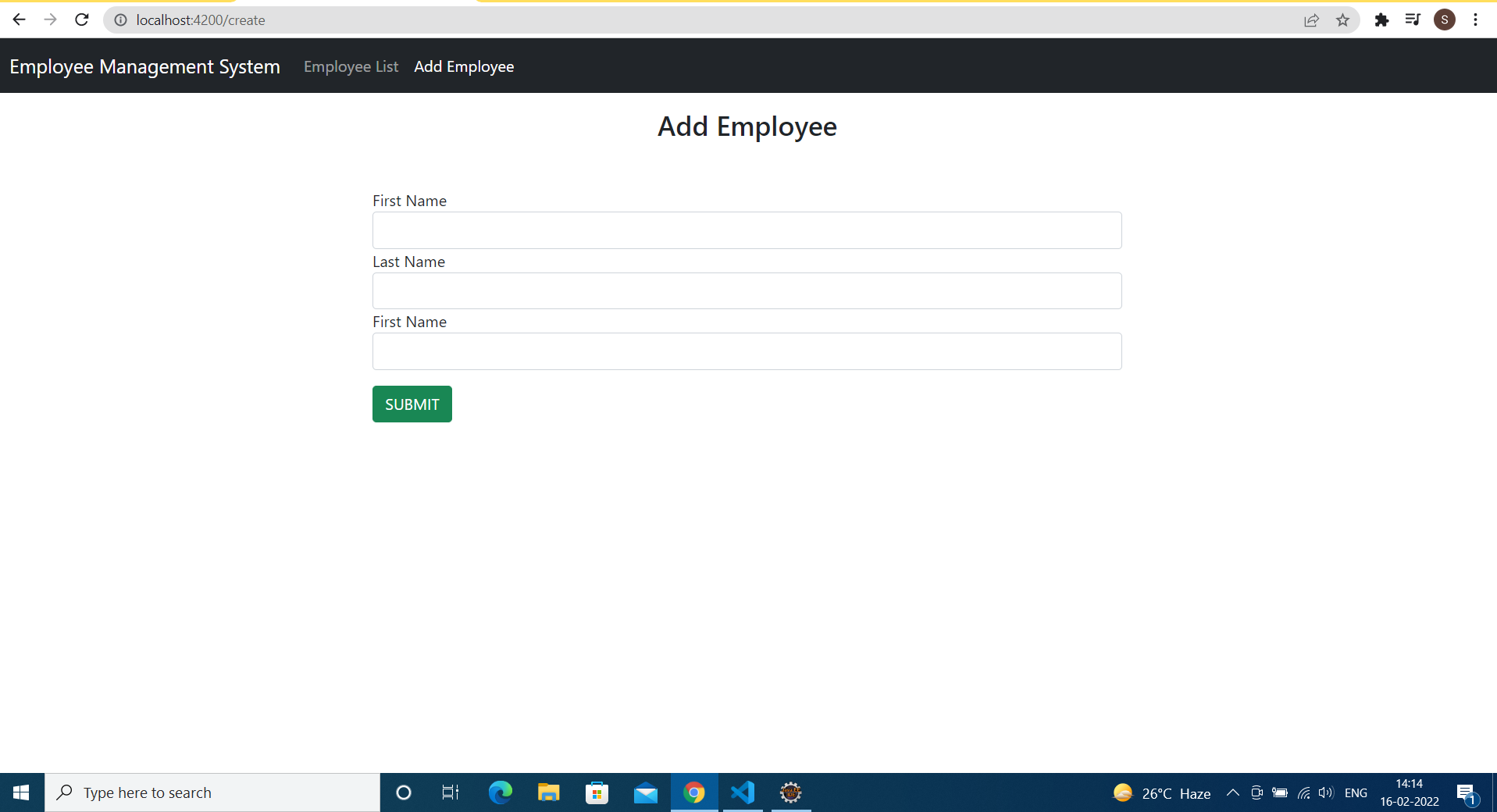Open the Chrome three-dot menu
The height and width of the screenshot is (812, 1497).
[1475, 20]
